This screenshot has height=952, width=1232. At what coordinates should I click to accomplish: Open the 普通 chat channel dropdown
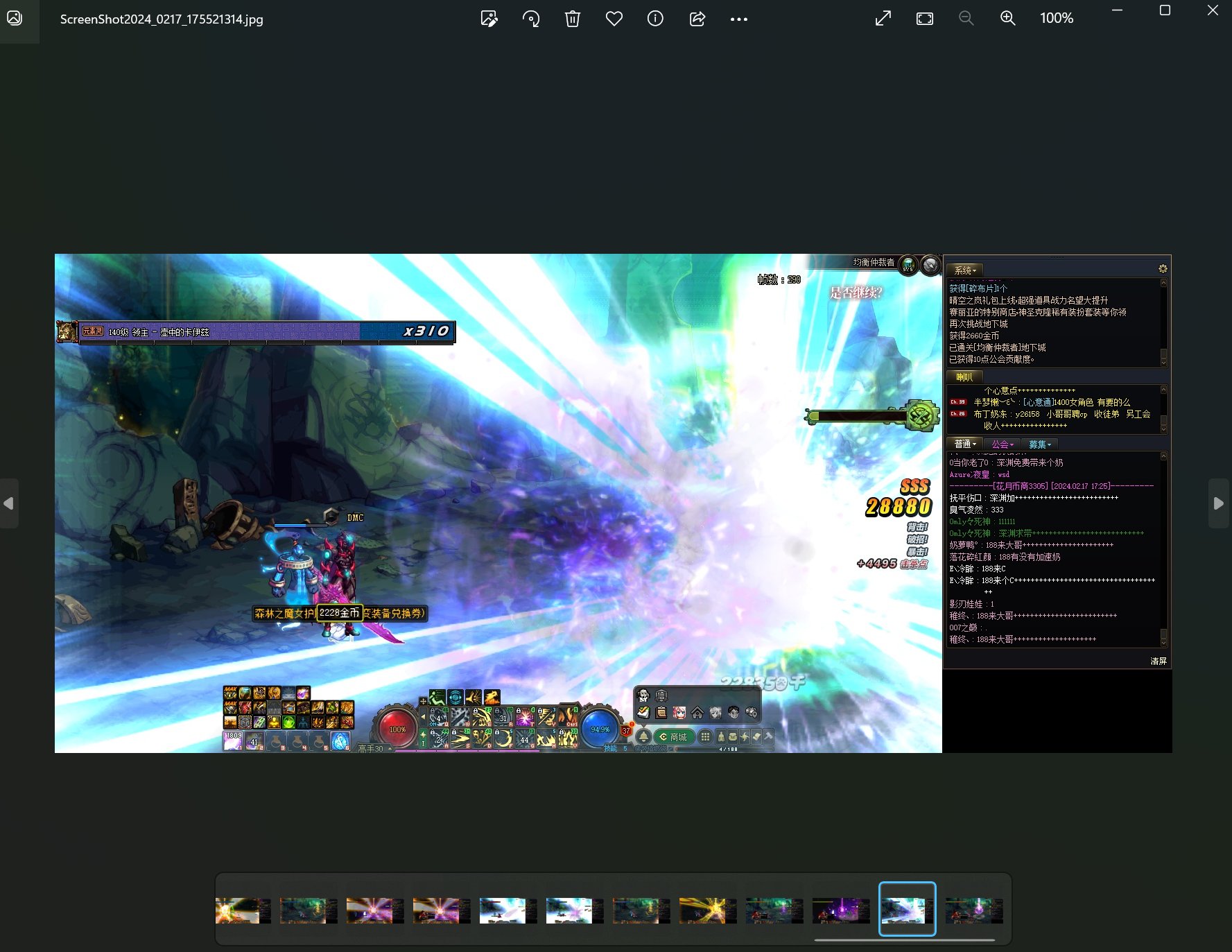(x=965, y=444)
